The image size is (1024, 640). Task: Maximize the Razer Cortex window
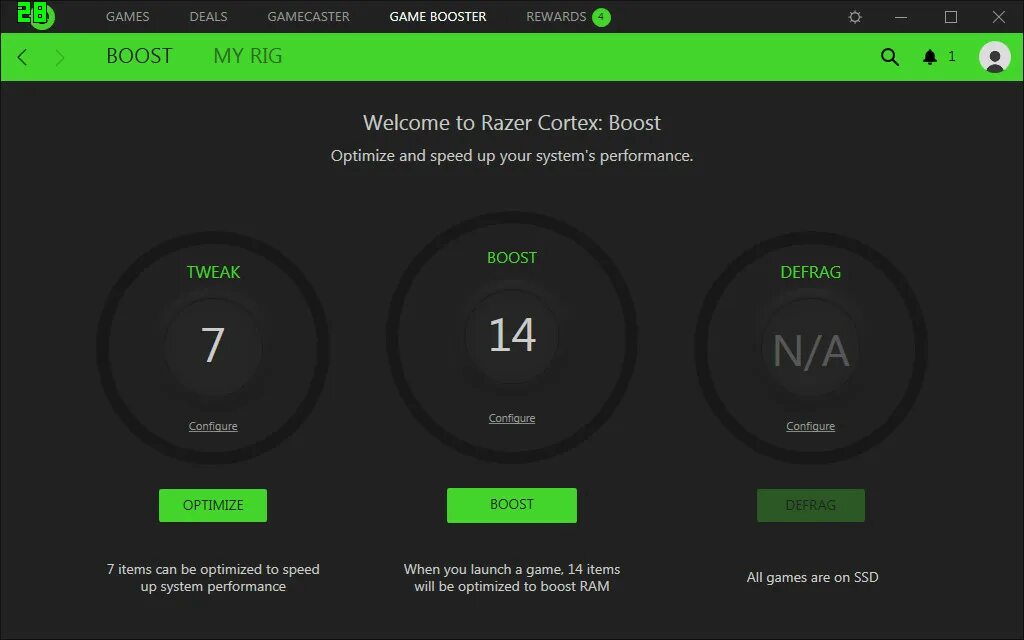coord(951,17)
